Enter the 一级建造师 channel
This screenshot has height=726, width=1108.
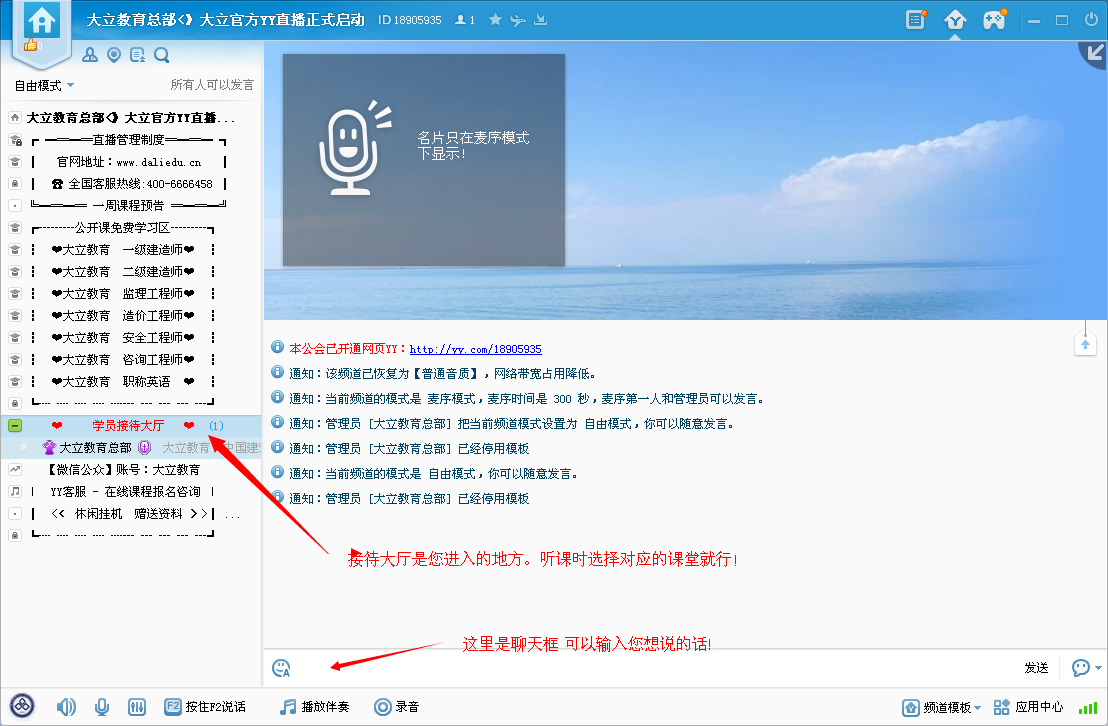(x=131, y=250)
